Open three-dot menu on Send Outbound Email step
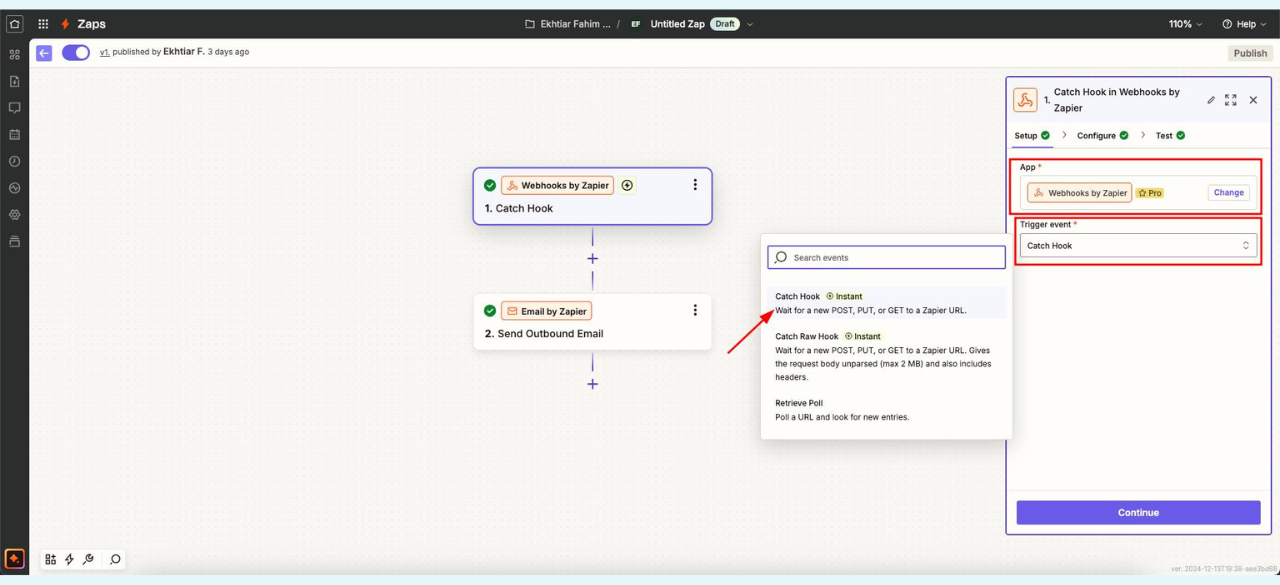Viewport: 1280px width, 585px height. click(x=695, y=310)
